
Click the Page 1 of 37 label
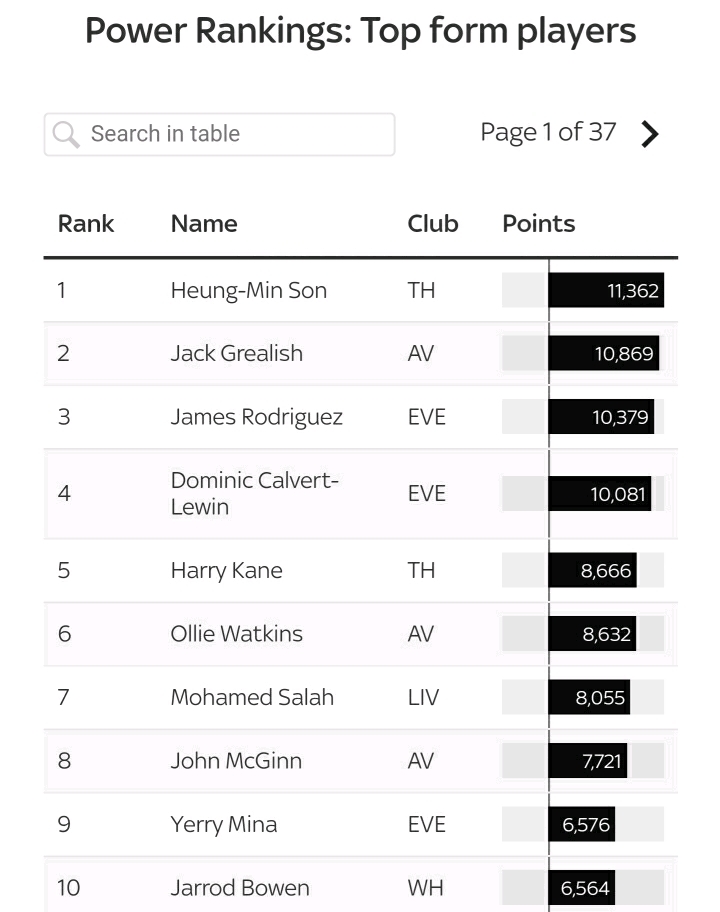click(548, 132)
